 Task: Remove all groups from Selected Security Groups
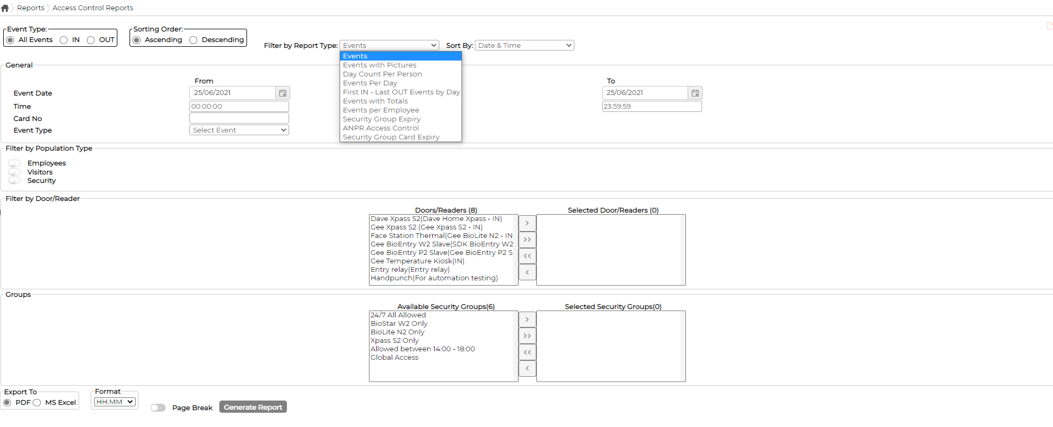pos(527,352)
